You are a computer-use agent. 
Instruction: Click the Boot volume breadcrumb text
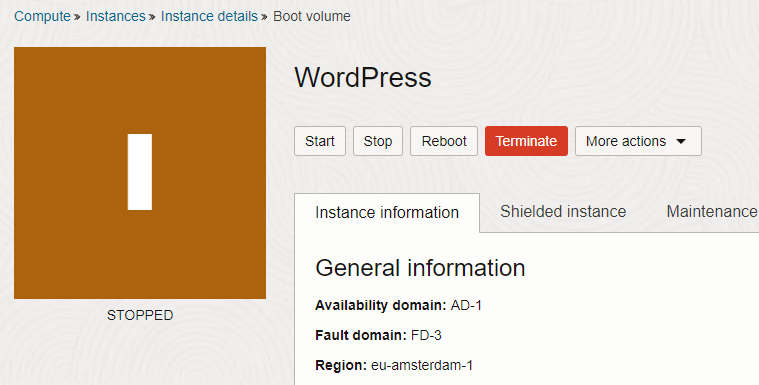pos(312,16)
